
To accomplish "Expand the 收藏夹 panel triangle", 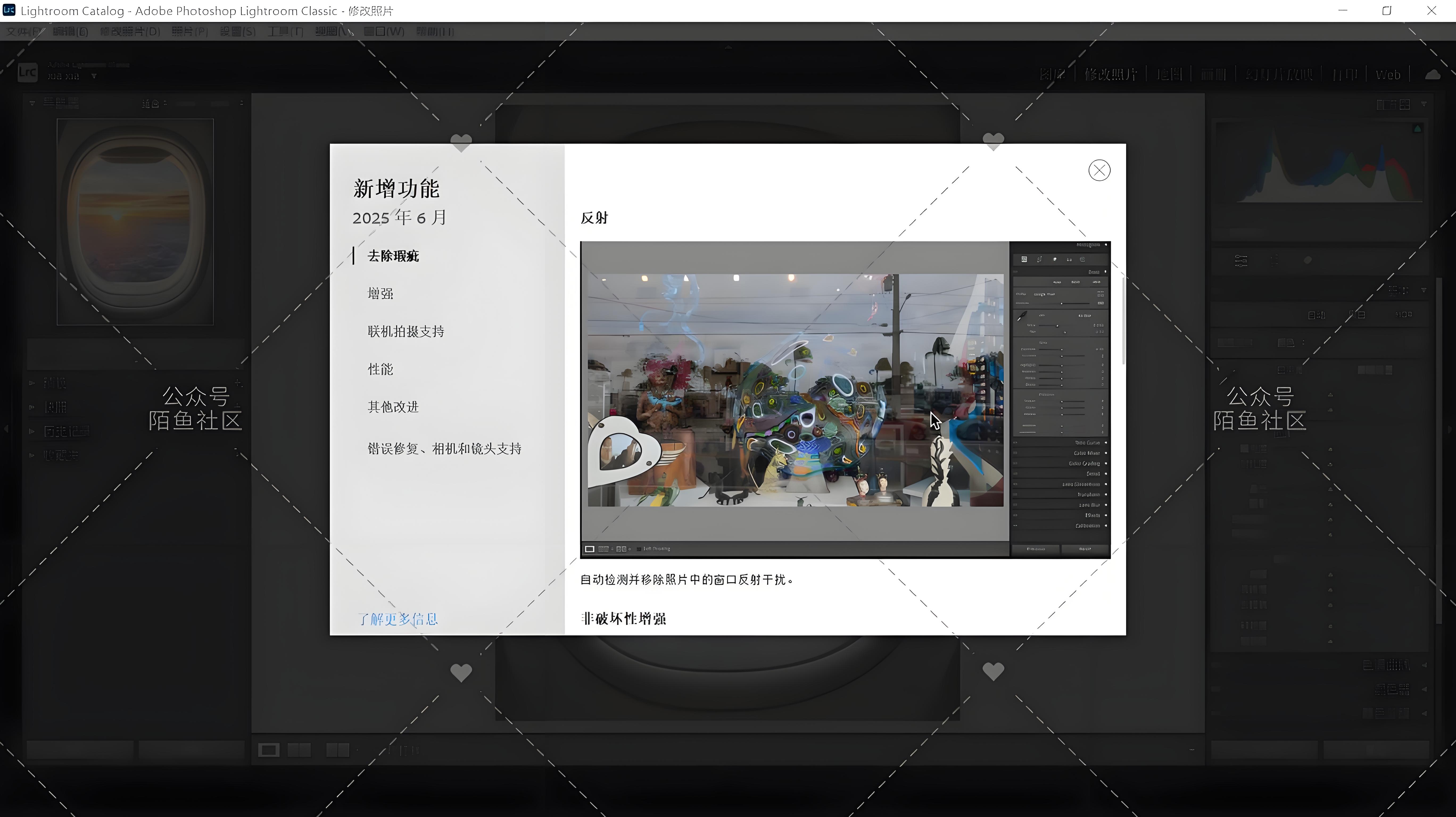I will [x=32, y=455].
